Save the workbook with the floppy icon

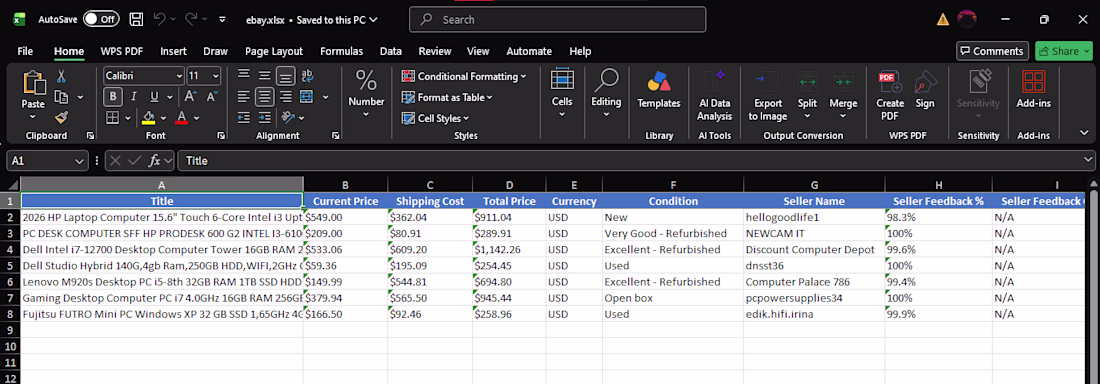tap(137, 20)
